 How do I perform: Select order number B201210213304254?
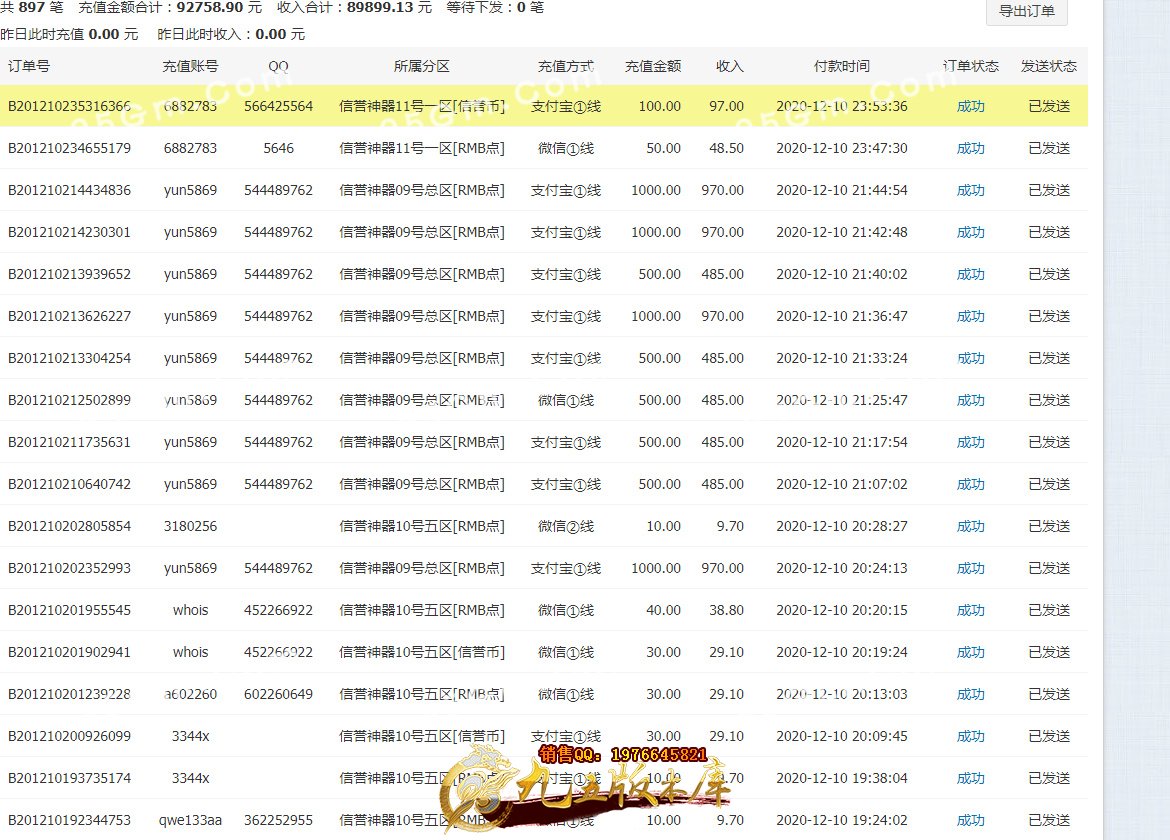coord(69,358)
